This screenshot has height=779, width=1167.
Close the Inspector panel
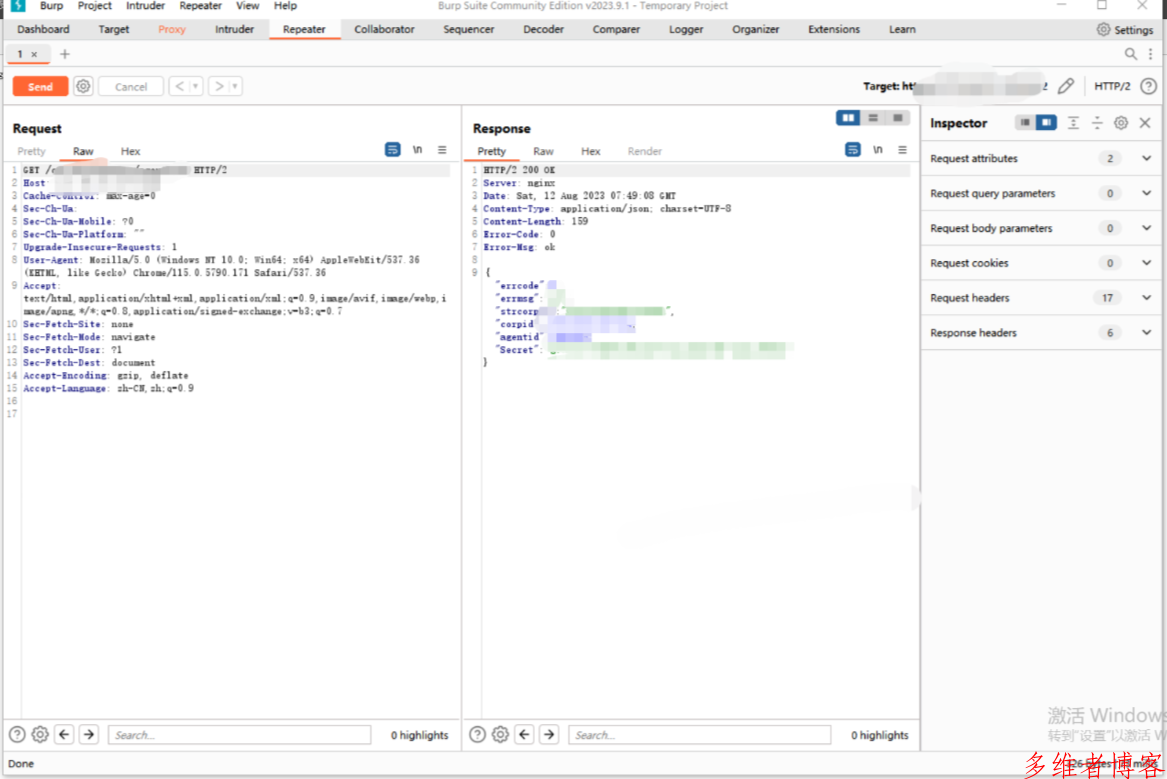click(1145, 123)
